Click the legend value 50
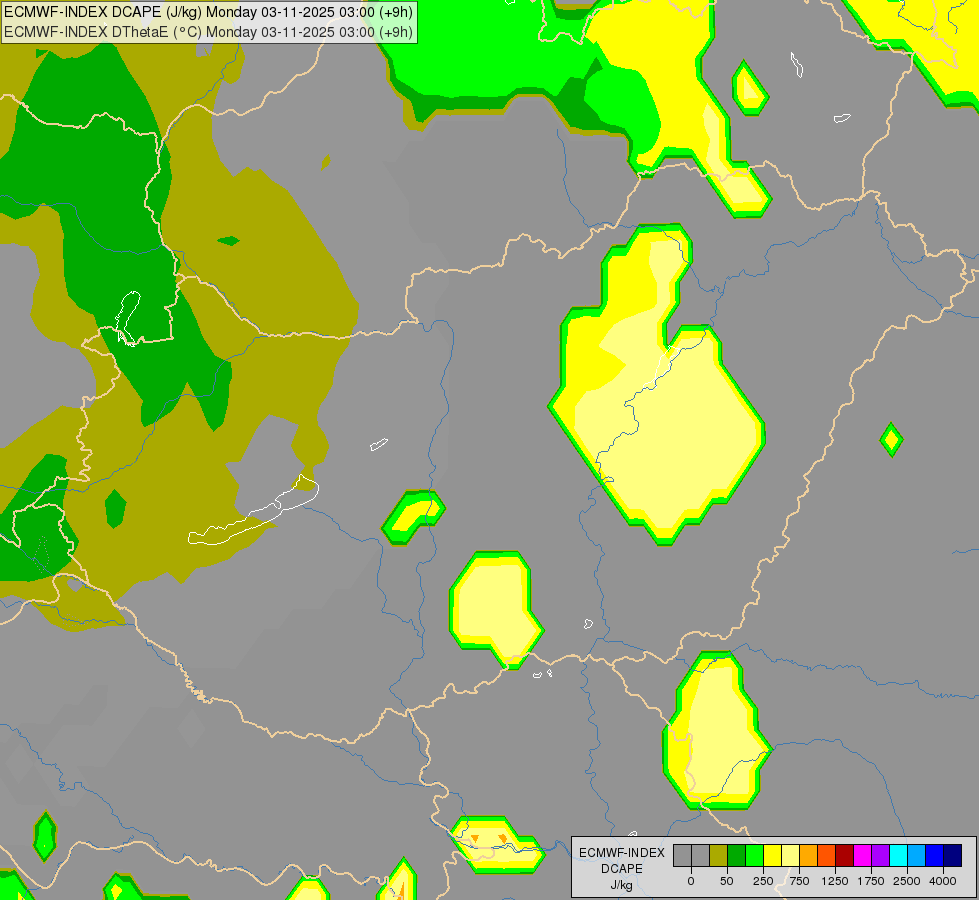The height and width of the screenshot is (900, 979). (x=727, y=881)
